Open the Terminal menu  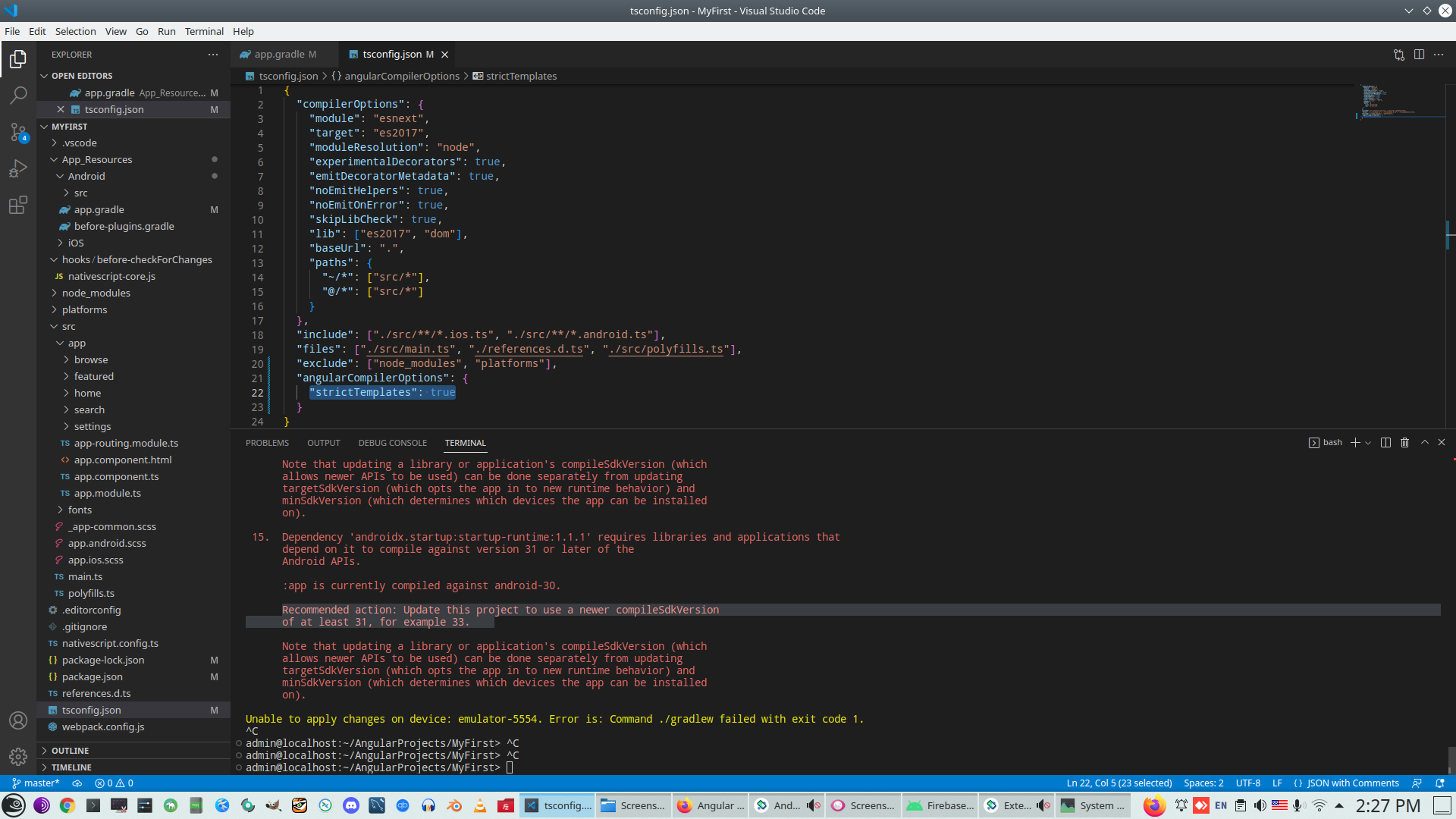(204, 31)
